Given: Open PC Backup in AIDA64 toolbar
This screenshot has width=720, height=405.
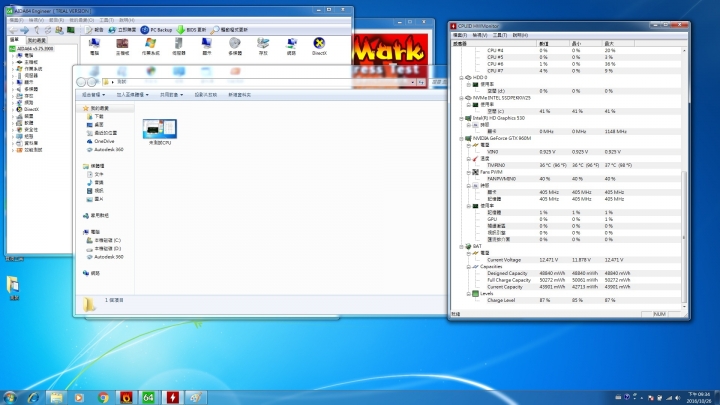Looking at the screenshot, I should (x=157, y=30).
